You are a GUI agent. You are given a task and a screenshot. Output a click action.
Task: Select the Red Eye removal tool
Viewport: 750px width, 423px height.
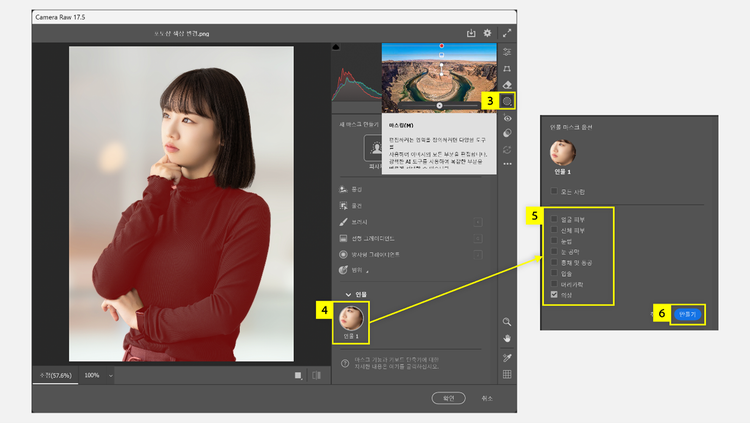click(507, 118)
